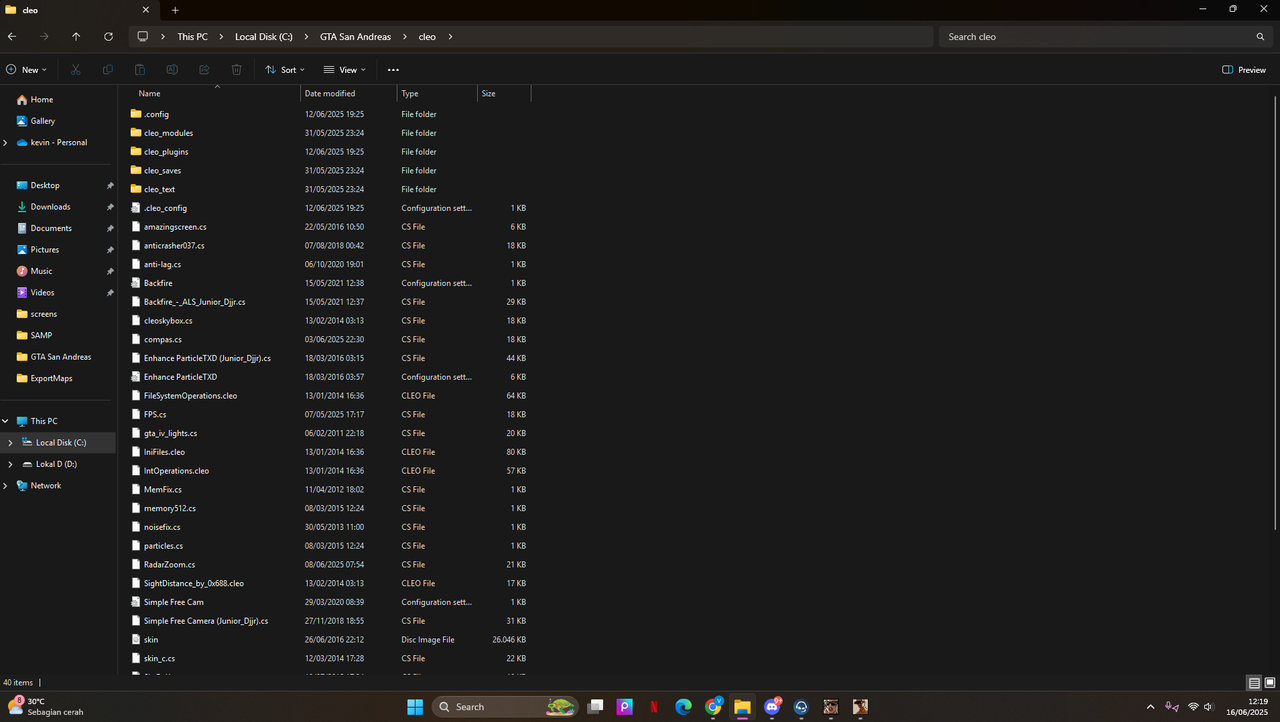The width and height of the screenshot is (1280, 722).
Task: Collapse the This PC tree node
Action: click(x=6, y=421)
